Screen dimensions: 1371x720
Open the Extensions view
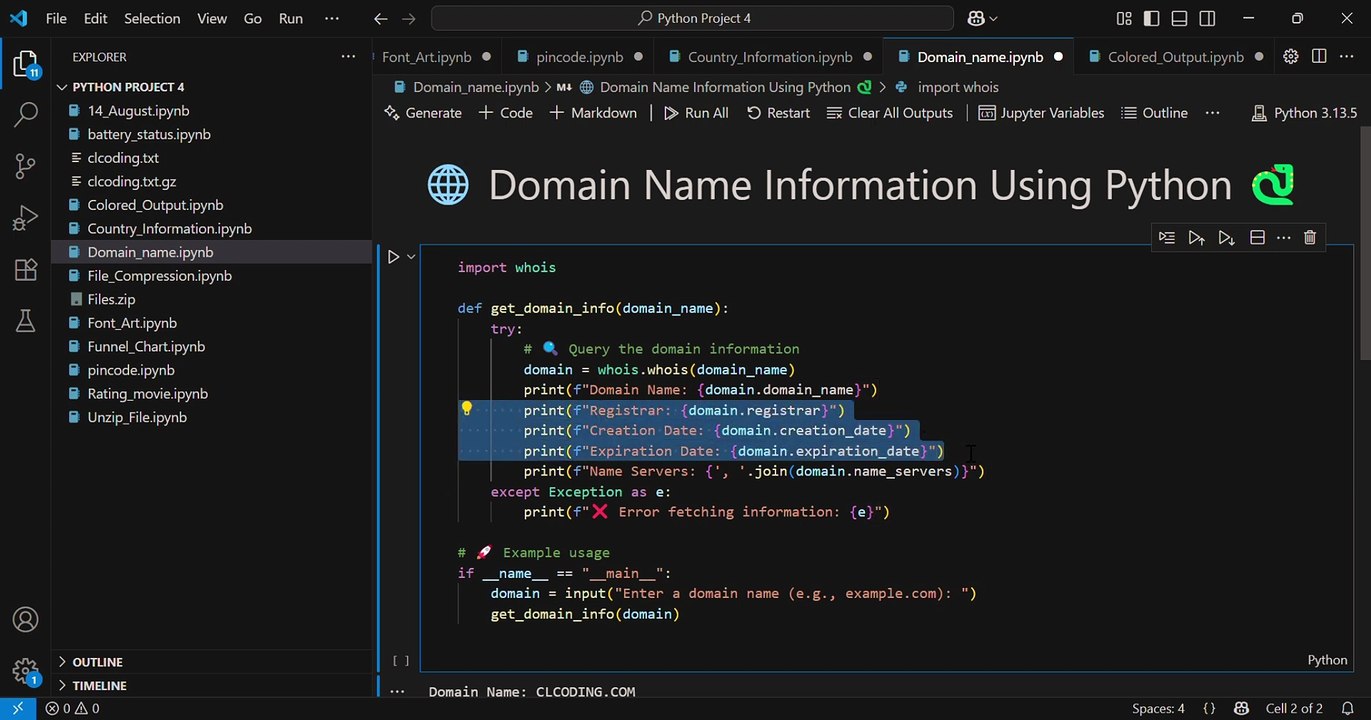(x=25, y=269)
